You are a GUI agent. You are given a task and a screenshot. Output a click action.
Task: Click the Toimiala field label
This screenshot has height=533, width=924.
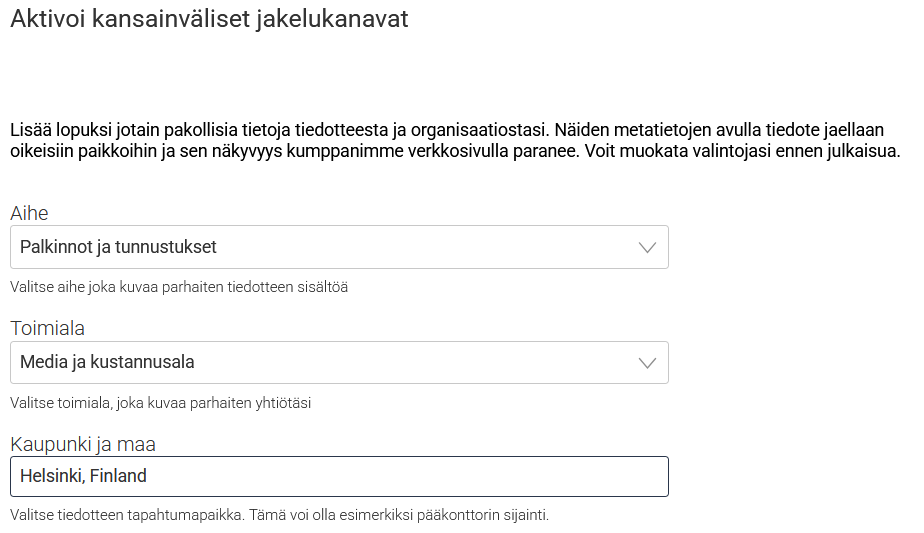tap(46, 328)
